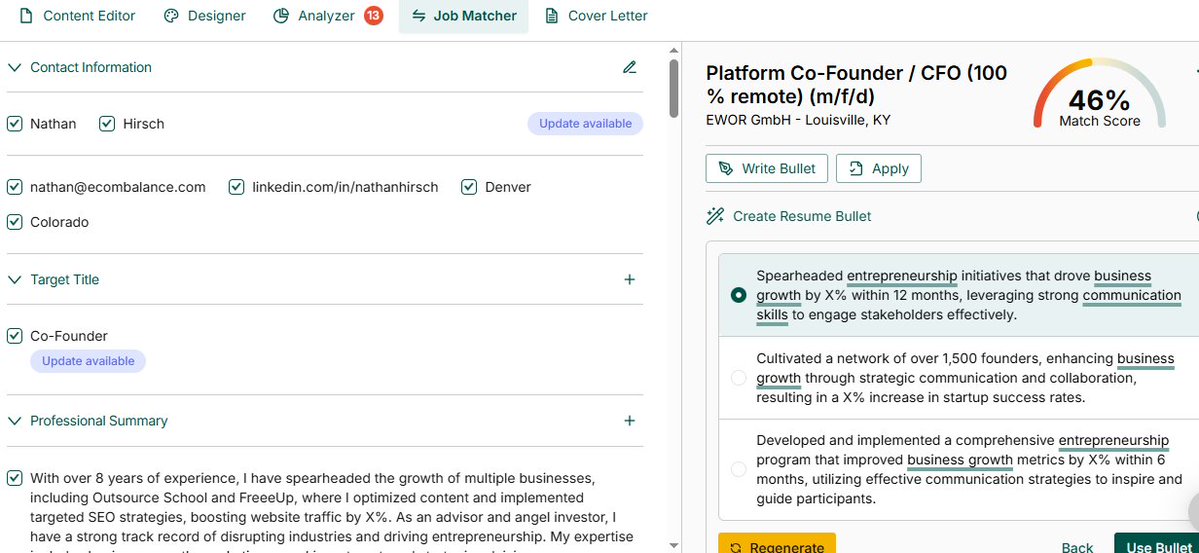
Task: Click the Analyzer pie chart icon
Action: pyautogui.click(x=281, y=16)
